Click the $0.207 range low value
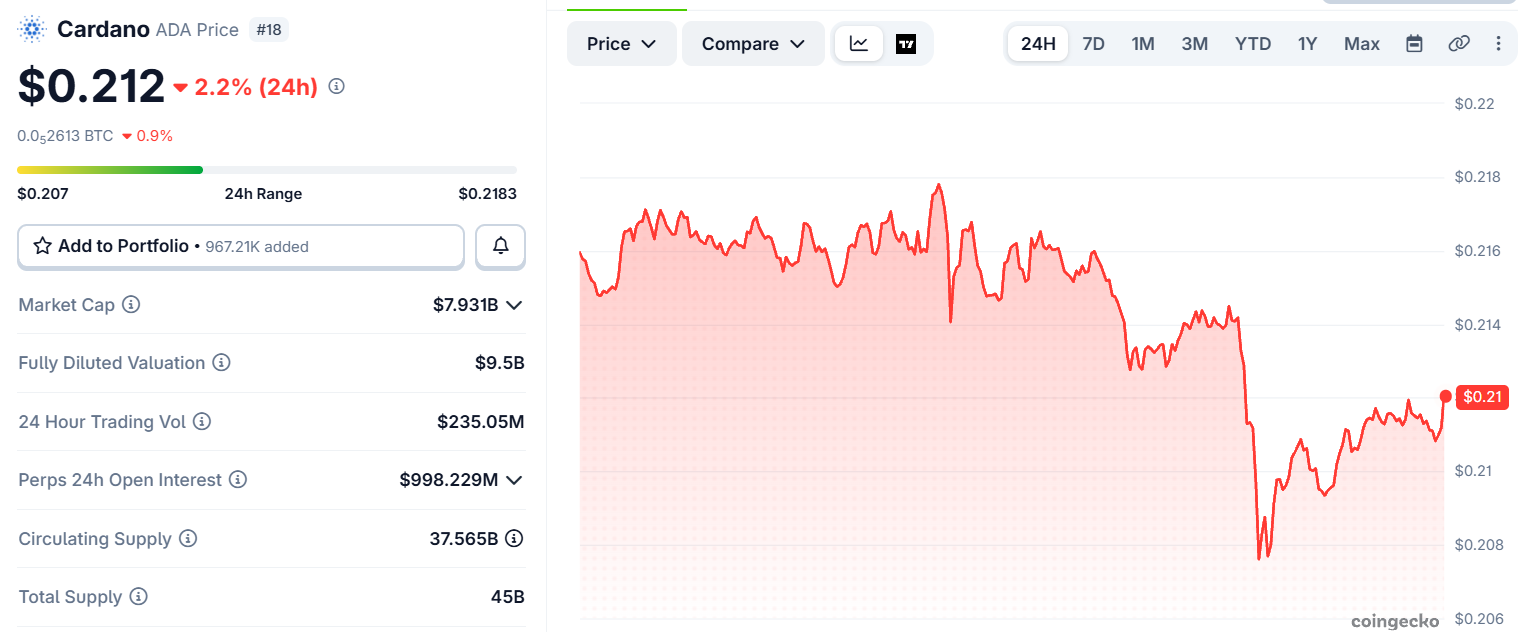Screen dimensions: 1521x632 click(43, 194)
